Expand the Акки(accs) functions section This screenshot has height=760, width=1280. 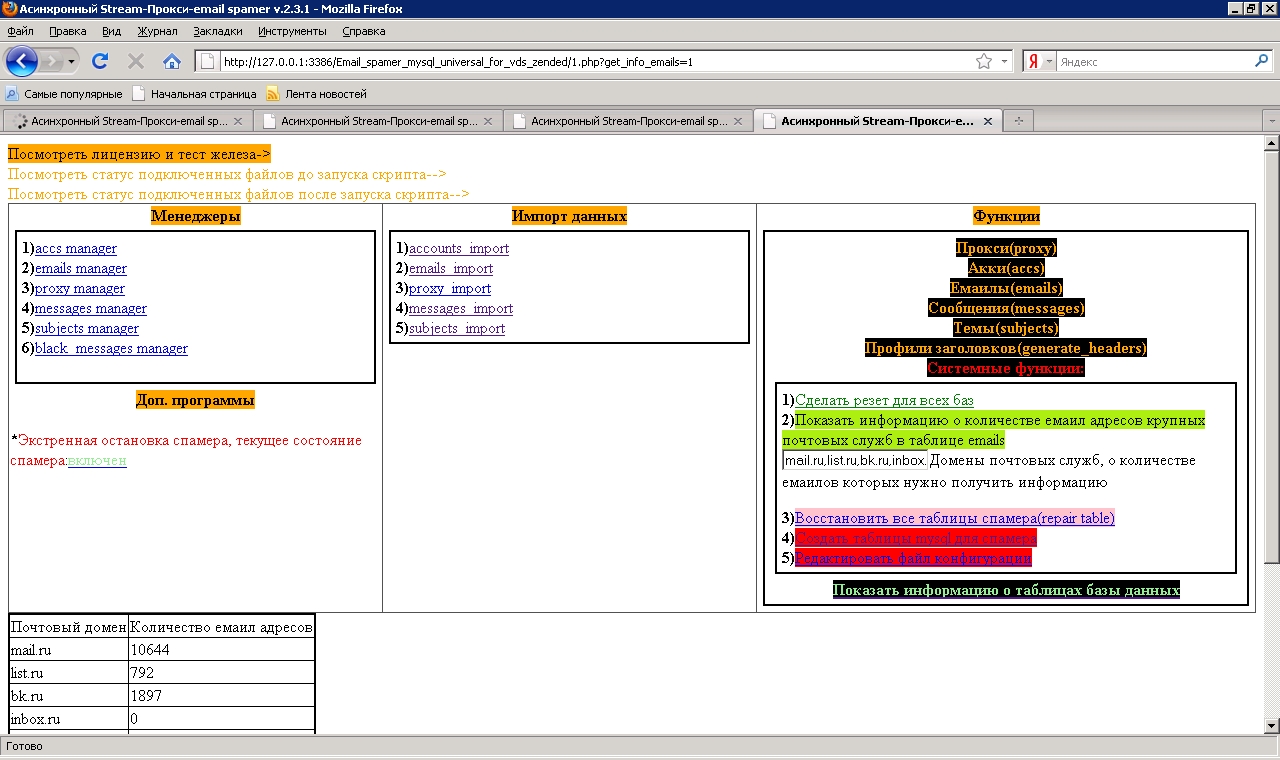pos(1006,268)
